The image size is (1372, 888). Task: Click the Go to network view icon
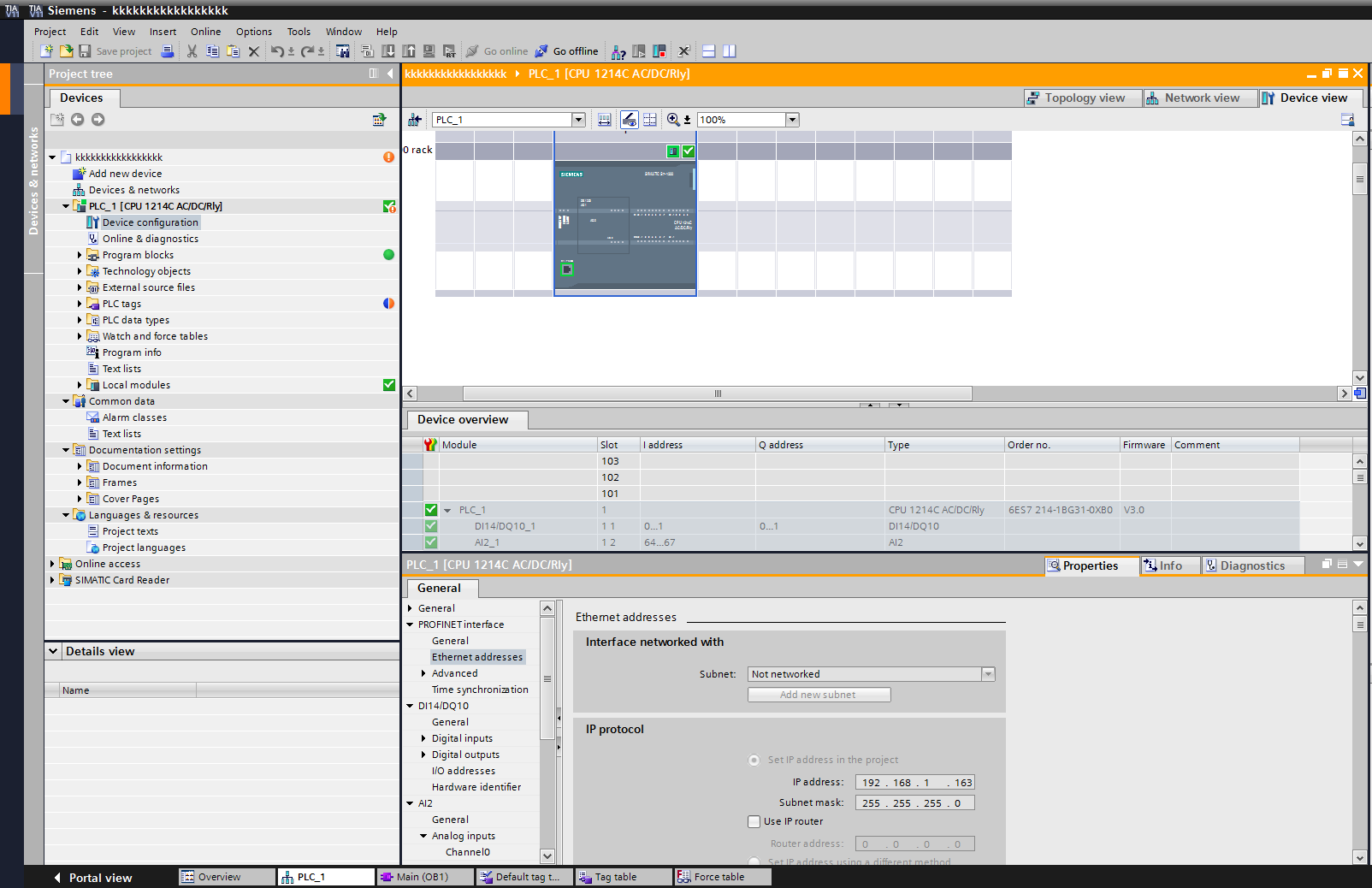(415, 120)
